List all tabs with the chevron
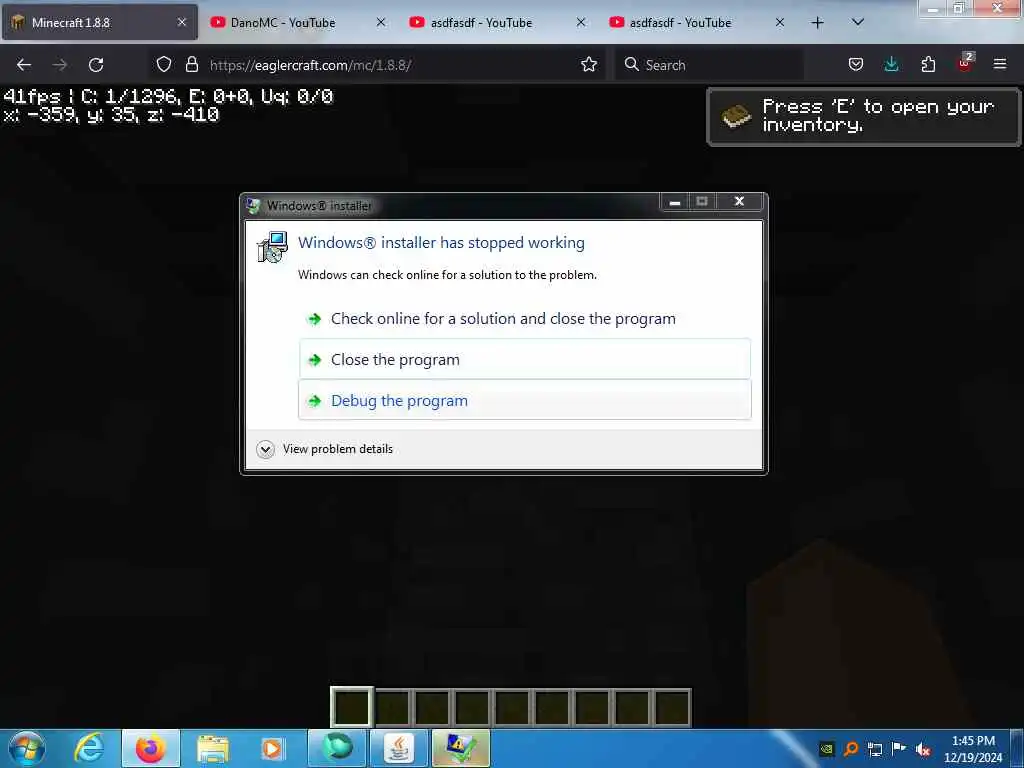Image resolution: width=1024 pixels, height=768 pixels. pos(858,23)
